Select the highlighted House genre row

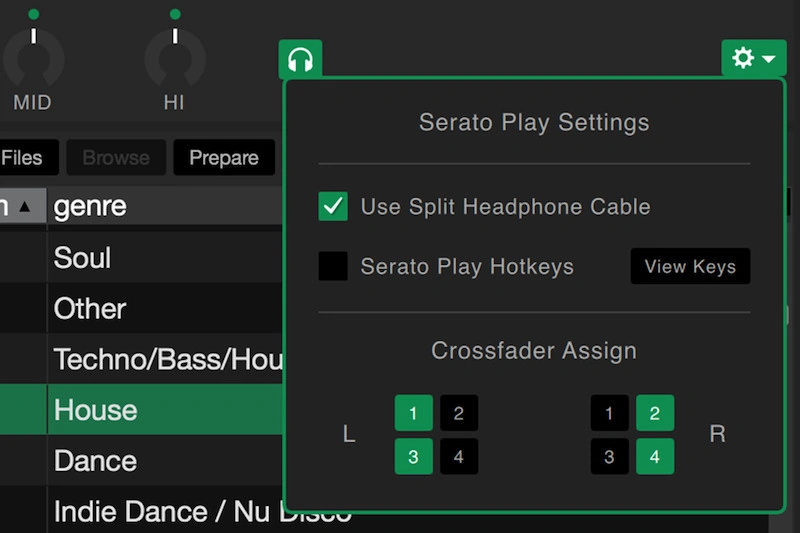pos(141,410)
